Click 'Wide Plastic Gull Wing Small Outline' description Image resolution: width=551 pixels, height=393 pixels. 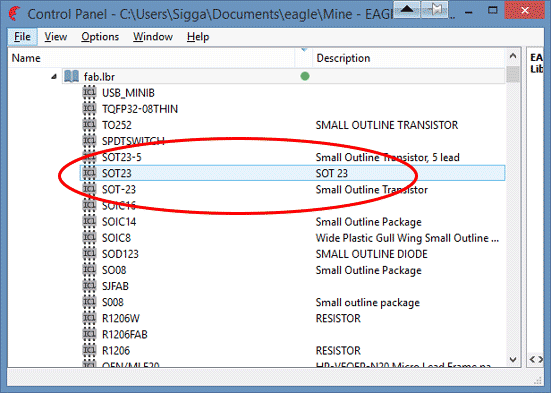pos(407,238)
